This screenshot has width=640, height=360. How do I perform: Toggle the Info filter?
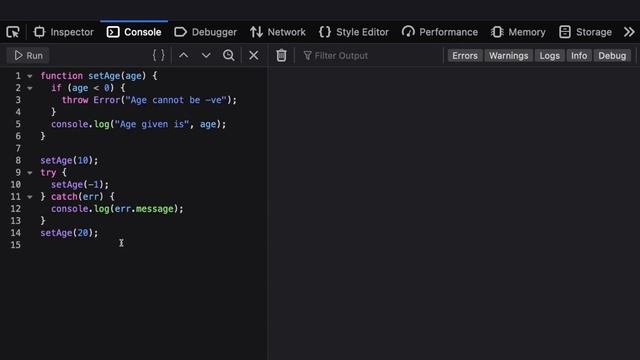[x=579, y=56]
